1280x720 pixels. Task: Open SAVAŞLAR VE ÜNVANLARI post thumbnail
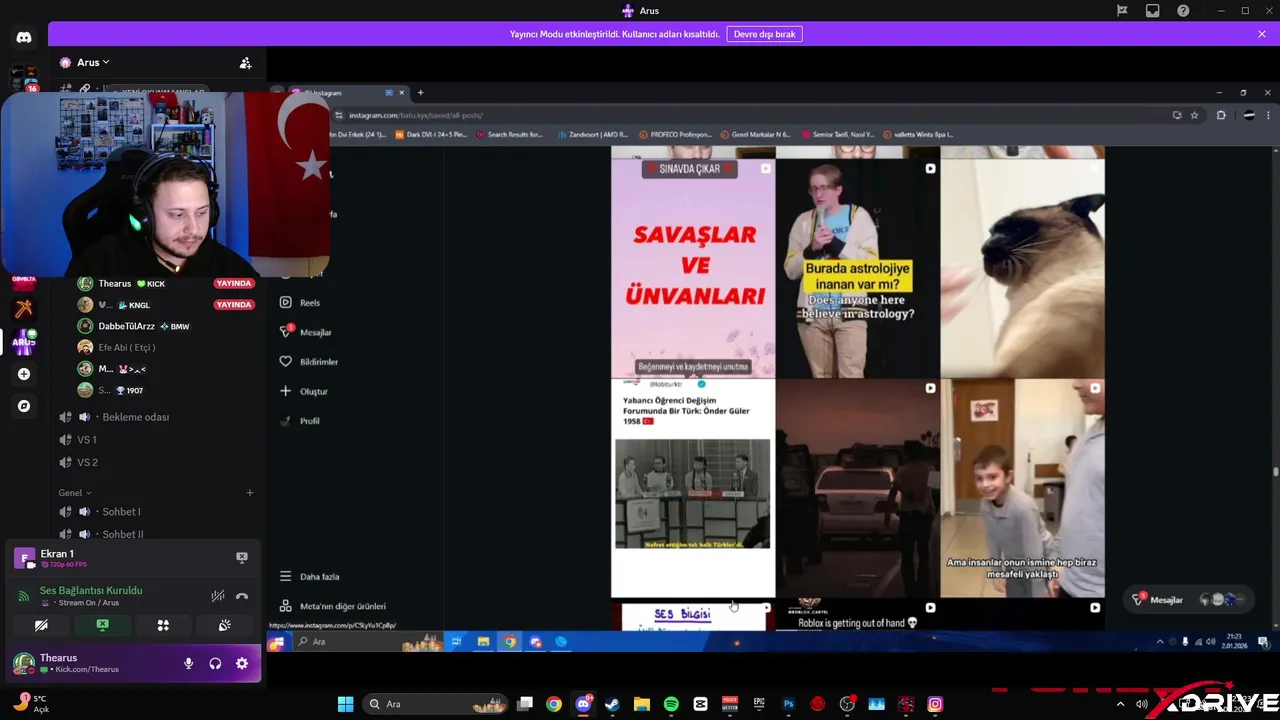[693, 268]
